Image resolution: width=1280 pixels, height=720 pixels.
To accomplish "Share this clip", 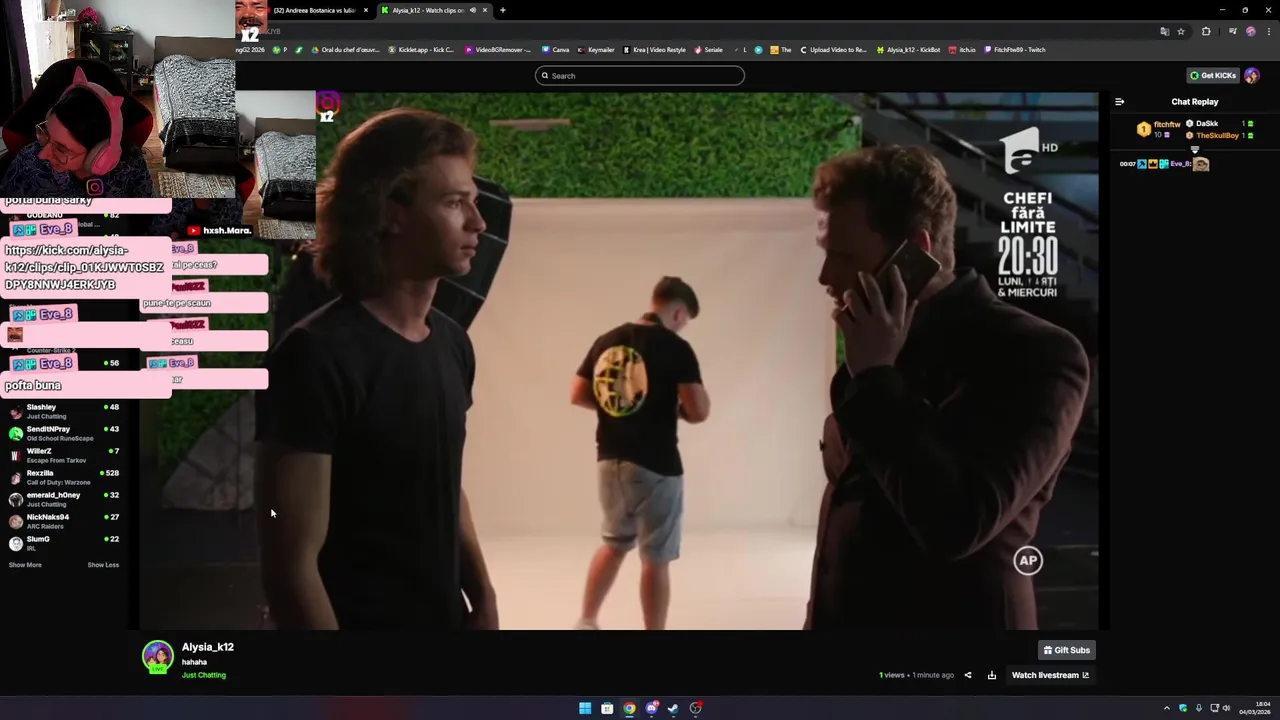I will [x=967, y=675].
